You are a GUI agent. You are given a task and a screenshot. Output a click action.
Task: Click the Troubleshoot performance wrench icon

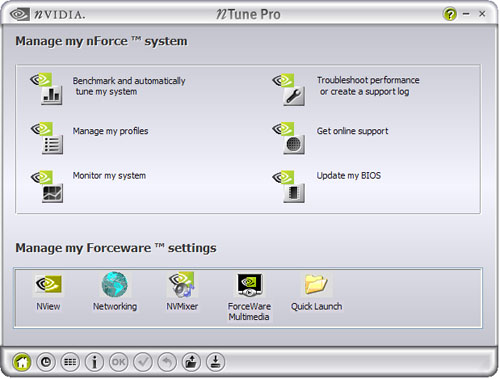(x=289, y=89)
